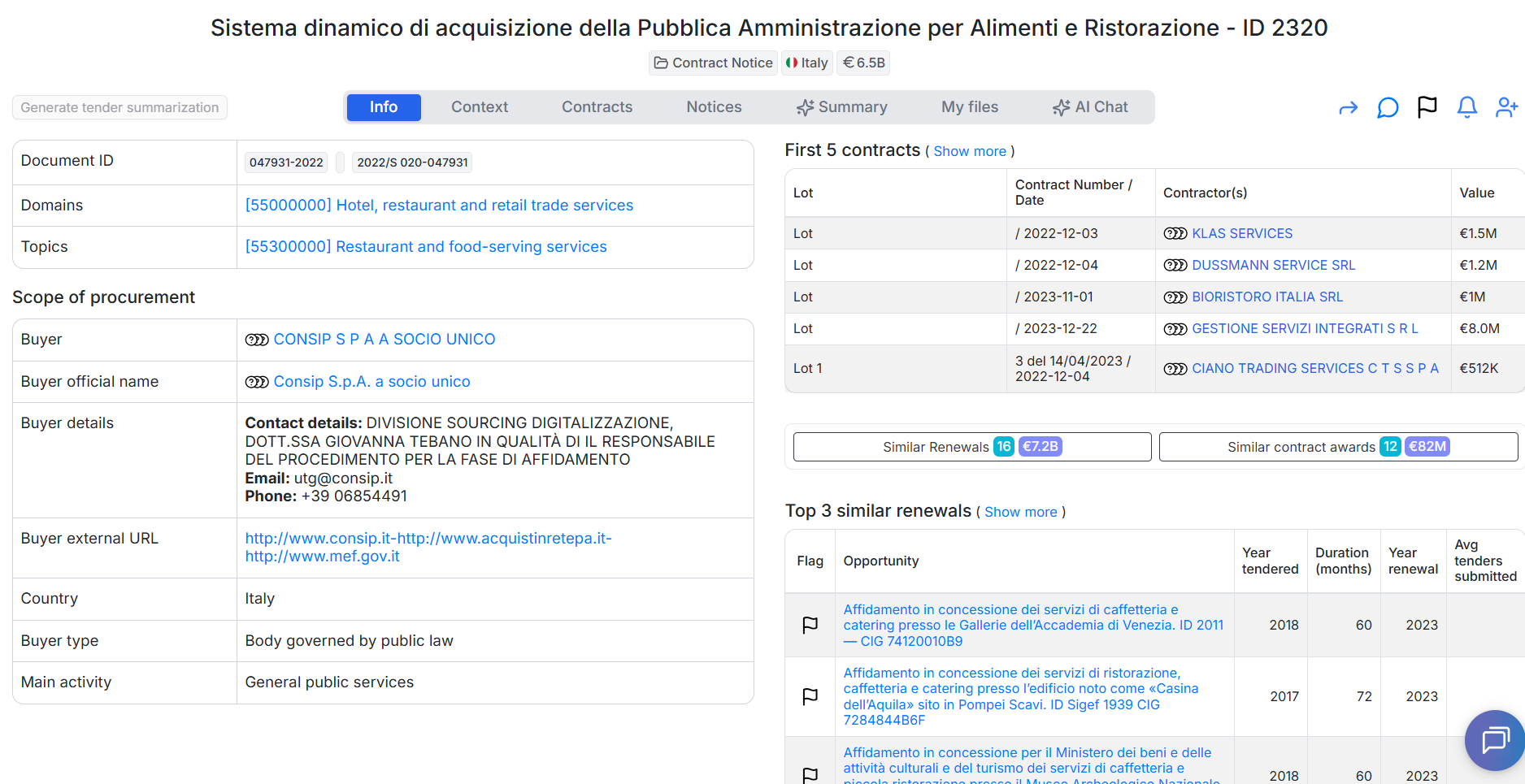The height and width of the screenshot is (784, 1525).
Task: Open contractor BIORISTORO ITALIA SRL
Action: [1267, 297]
